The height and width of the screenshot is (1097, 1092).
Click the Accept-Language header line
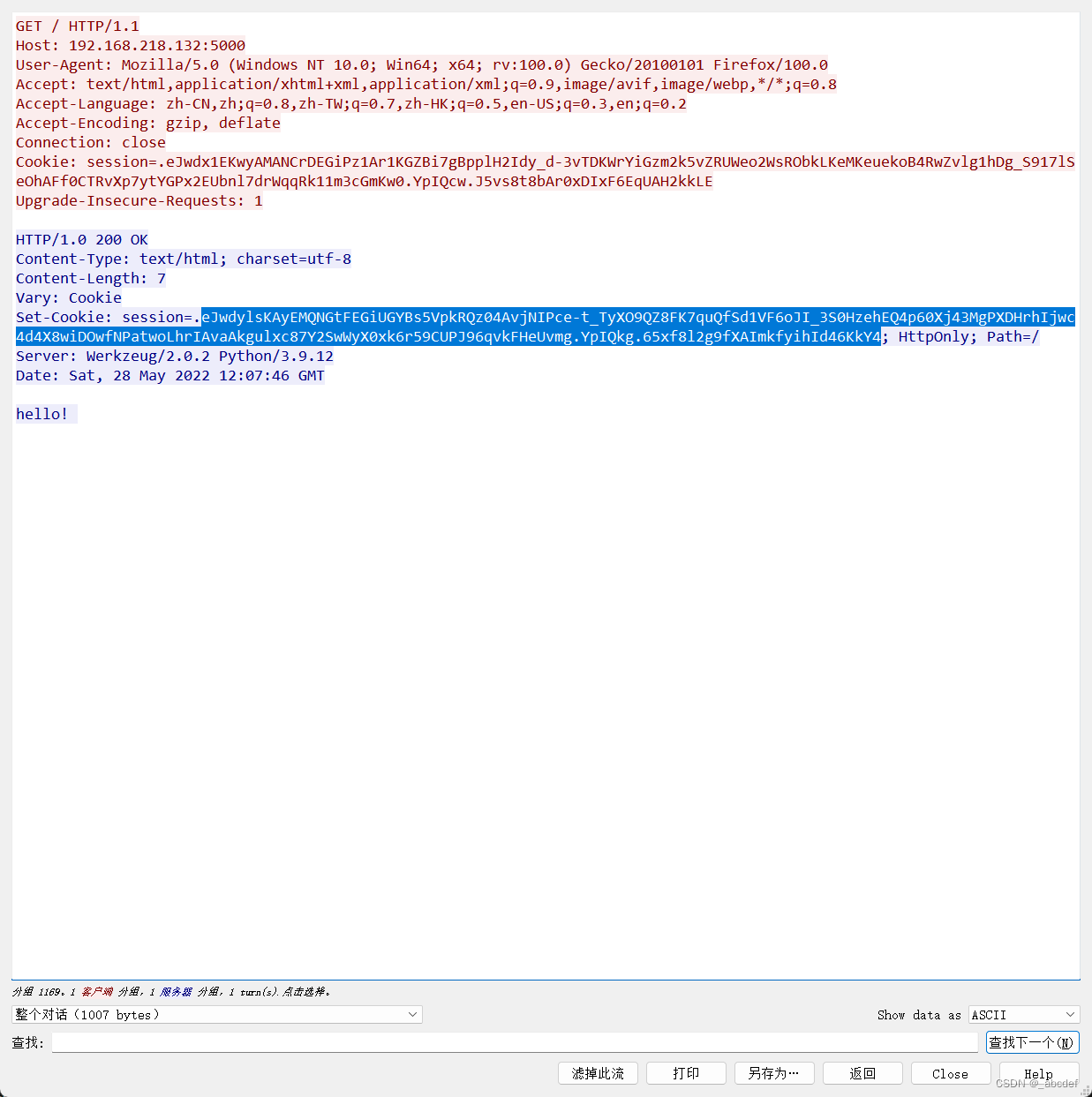tap(351, 103)
